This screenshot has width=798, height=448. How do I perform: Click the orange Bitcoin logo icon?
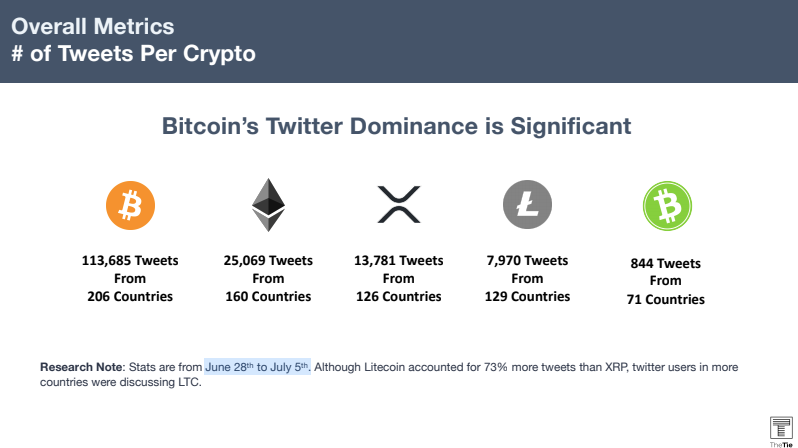click(130, 206)
